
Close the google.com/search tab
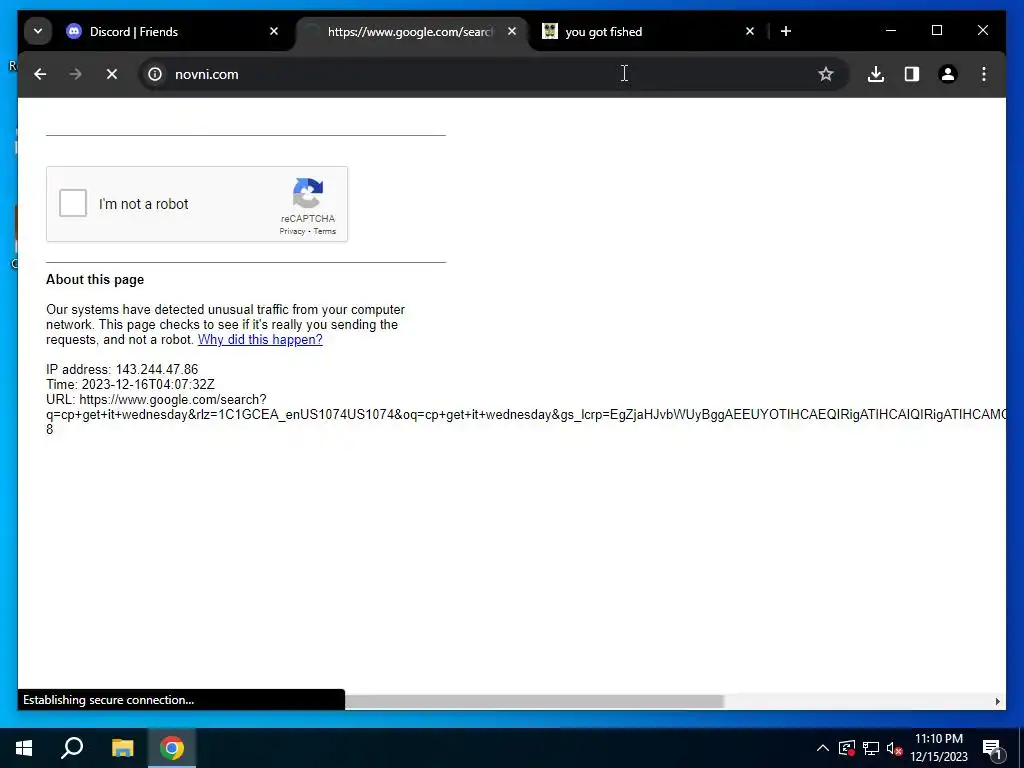tap(512, 31)
